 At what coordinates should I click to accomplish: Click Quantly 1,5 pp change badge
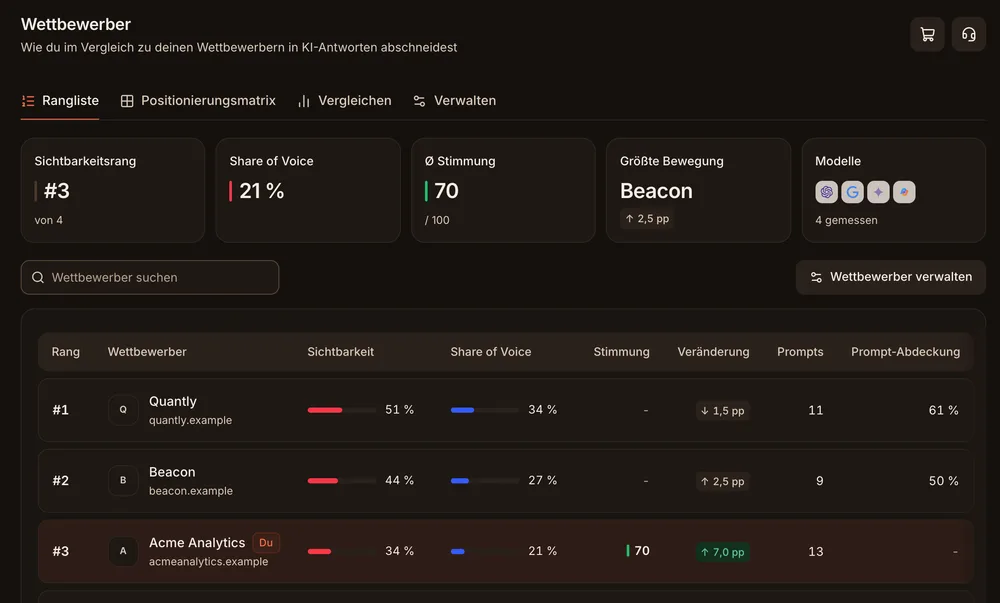722,411
